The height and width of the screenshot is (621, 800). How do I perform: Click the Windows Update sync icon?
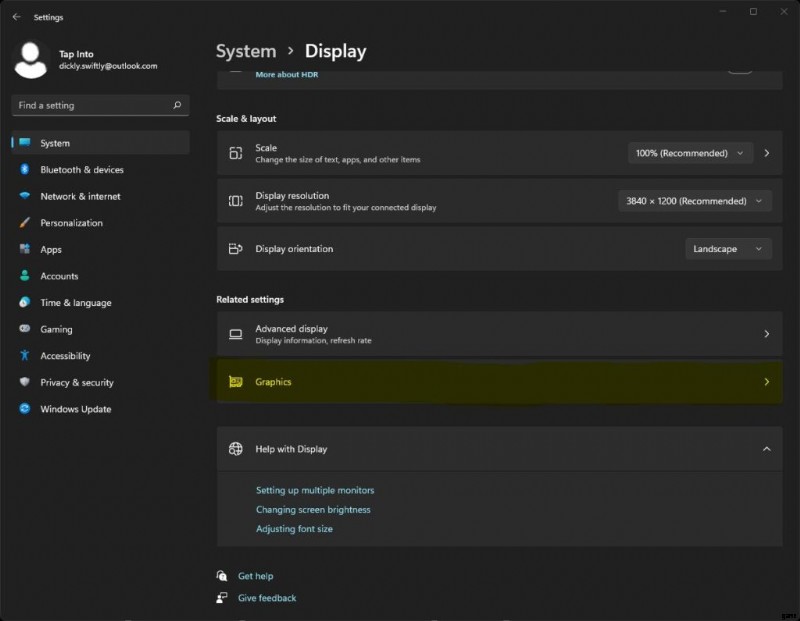tap(24, 408)
